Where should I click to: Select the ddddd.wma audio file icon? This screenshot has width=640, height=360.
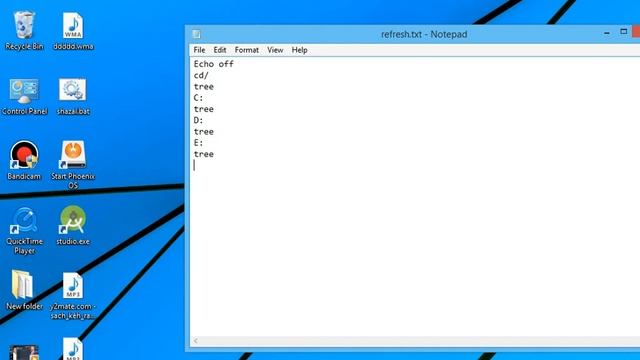tap(73, 31)
